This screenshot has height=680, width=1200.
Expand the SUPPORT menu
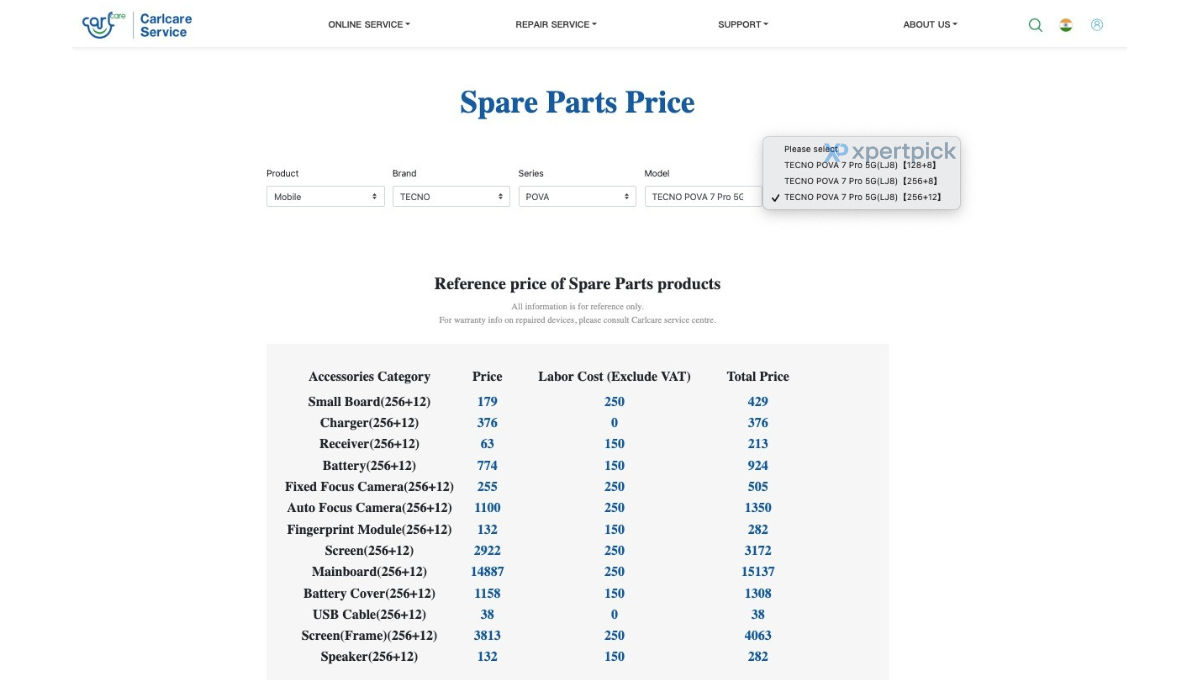(743, 25)
